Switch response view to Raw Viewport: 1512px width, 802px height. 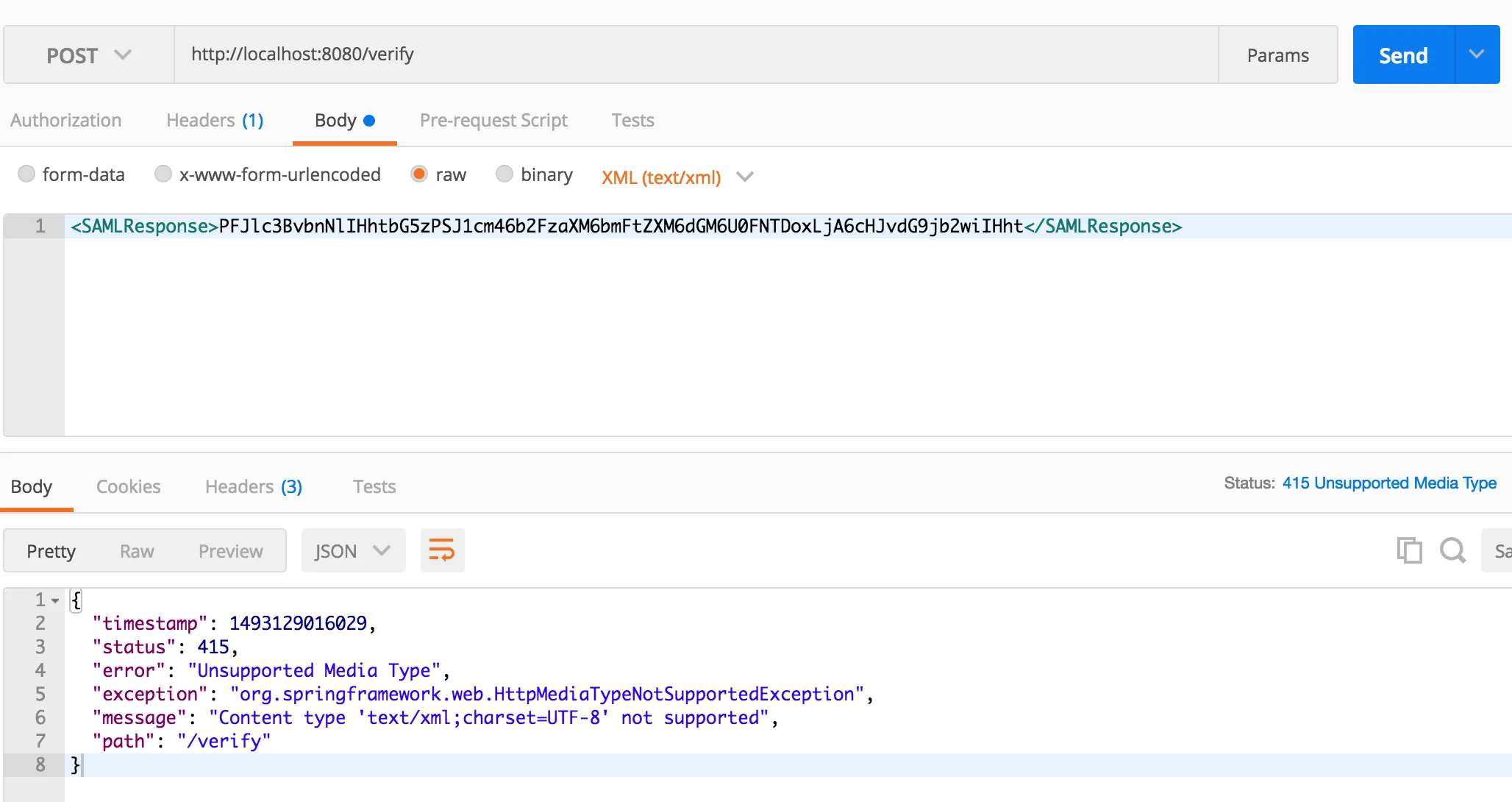tap(137, 551)
